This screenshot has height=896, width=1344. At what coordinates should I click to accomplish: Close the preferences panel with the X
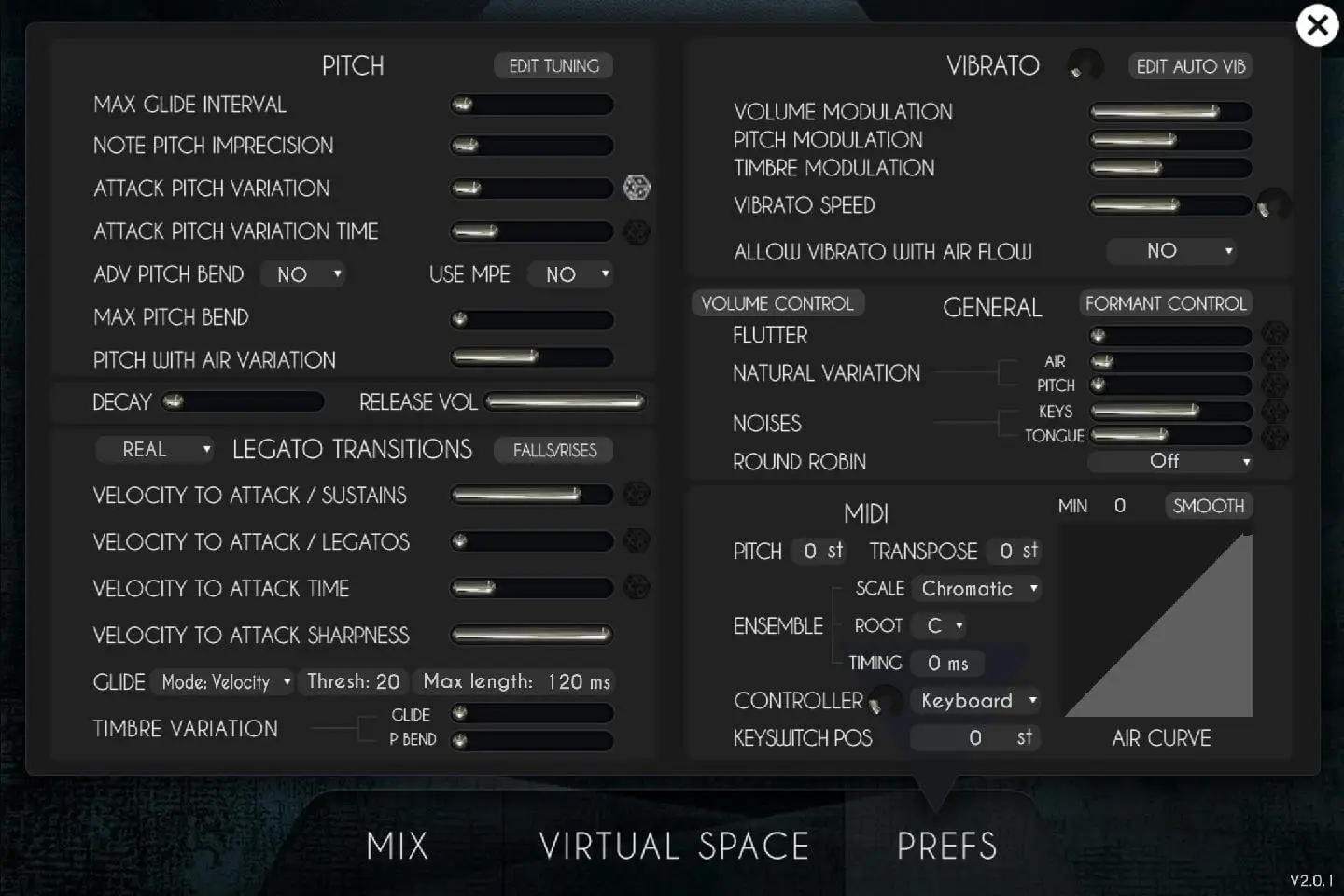click(x=1318, y=25)
